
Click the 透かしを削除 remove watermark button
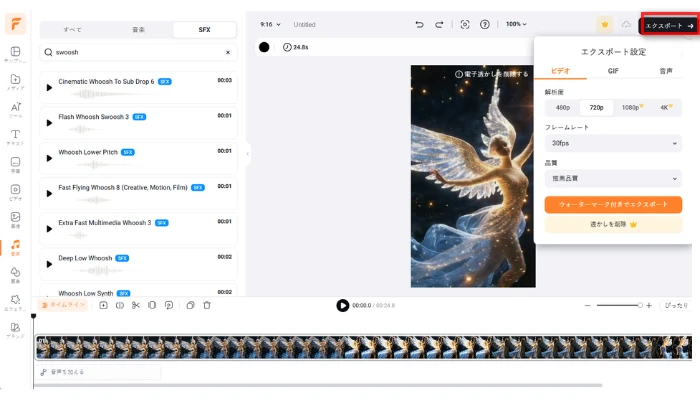(x=613, y=225)
